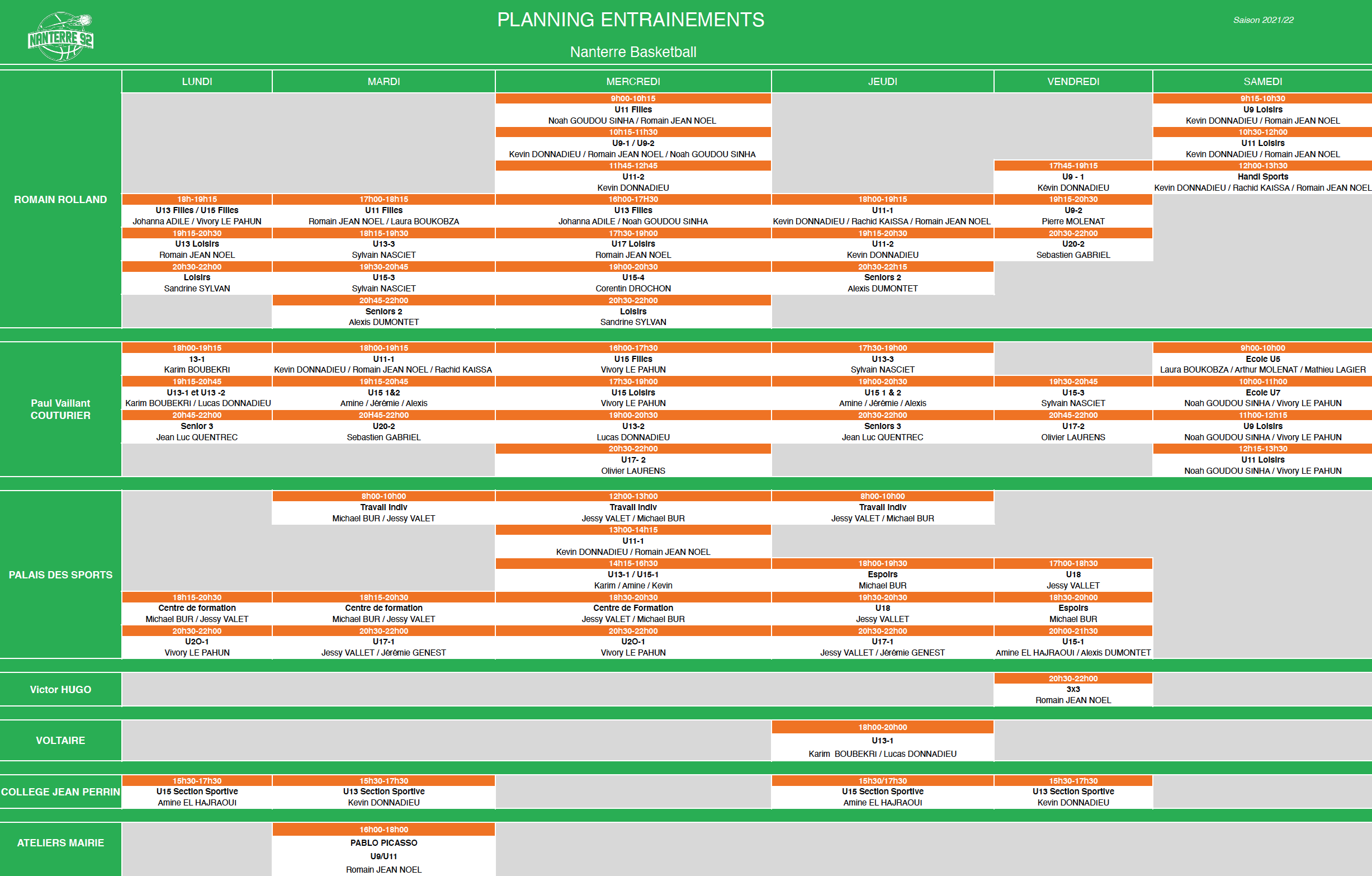This screenshot has height=876, width=1372.
Task: Click Johanna ADILE / Vivory LE PAHUN coaches
Action: [x=197, y=221]
